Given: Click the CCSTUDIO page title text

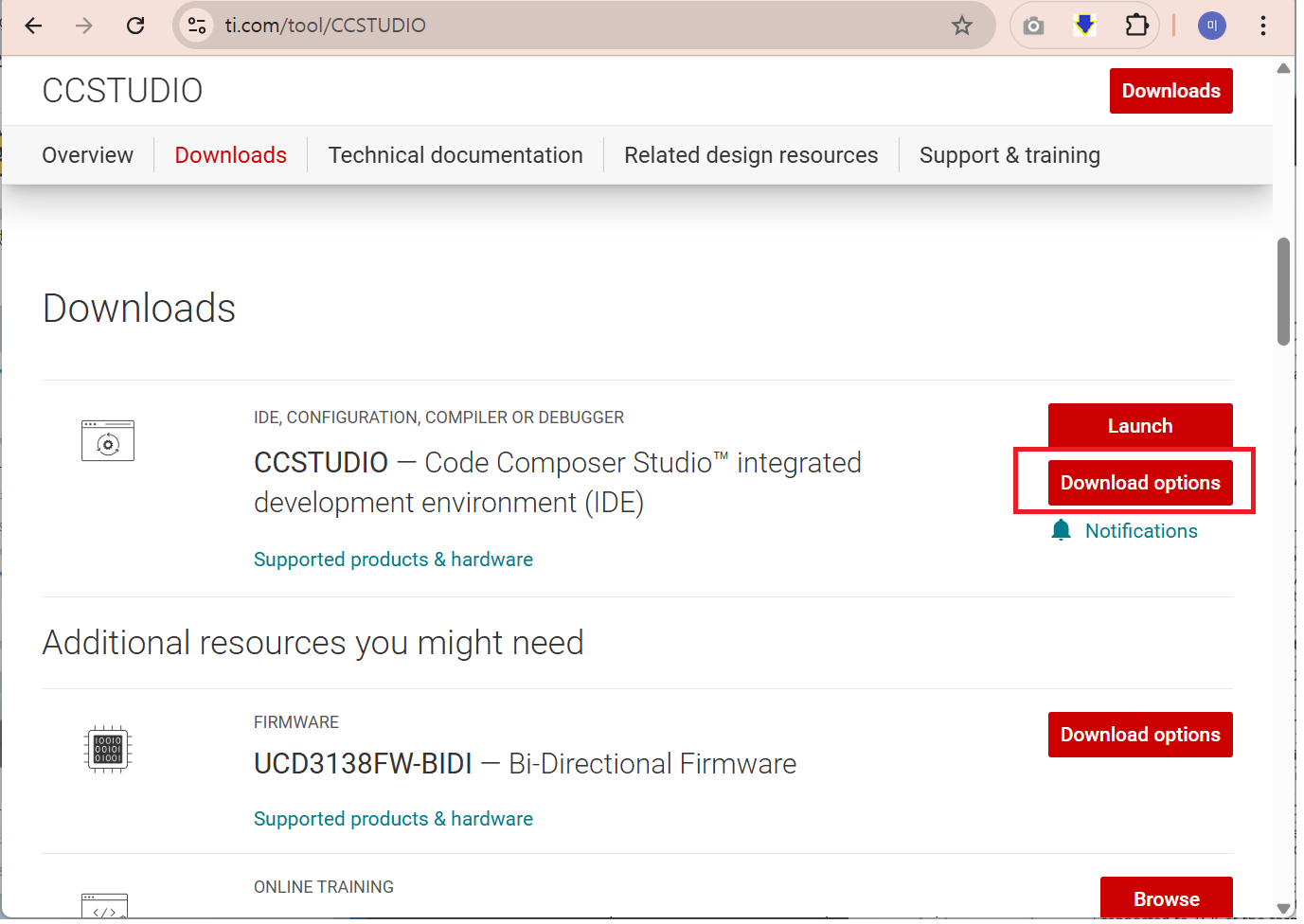Looking at the screenshot, I should tap(122, 91).
